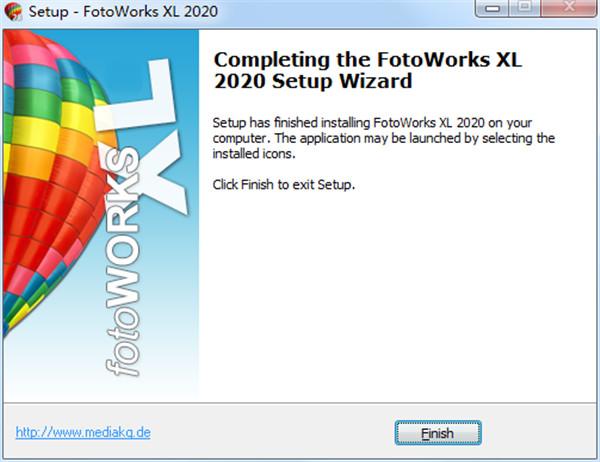This screenshot has height=462, width=600.
Task: Click the vertical fotoWORKS logo text
Action: point(122,260)
